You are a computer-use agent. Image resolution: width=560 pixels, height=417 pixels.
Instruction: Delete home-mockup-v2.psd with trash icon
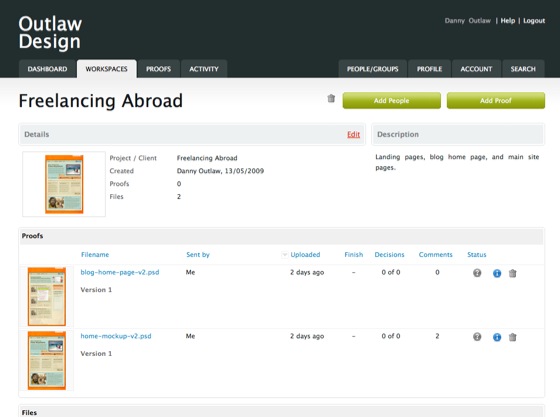coord(512,337)
